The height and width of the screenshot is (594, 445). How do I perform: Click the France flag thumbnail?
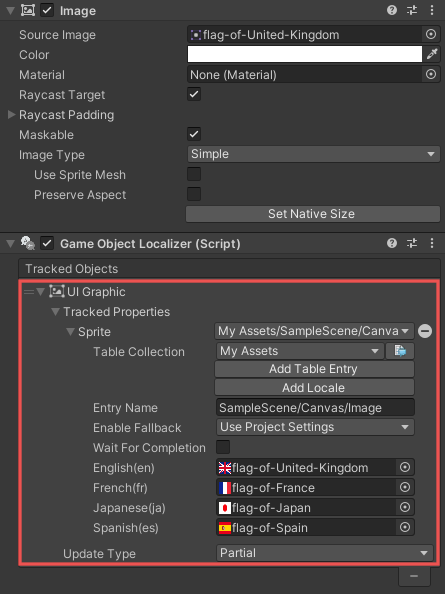coord(225,488)
